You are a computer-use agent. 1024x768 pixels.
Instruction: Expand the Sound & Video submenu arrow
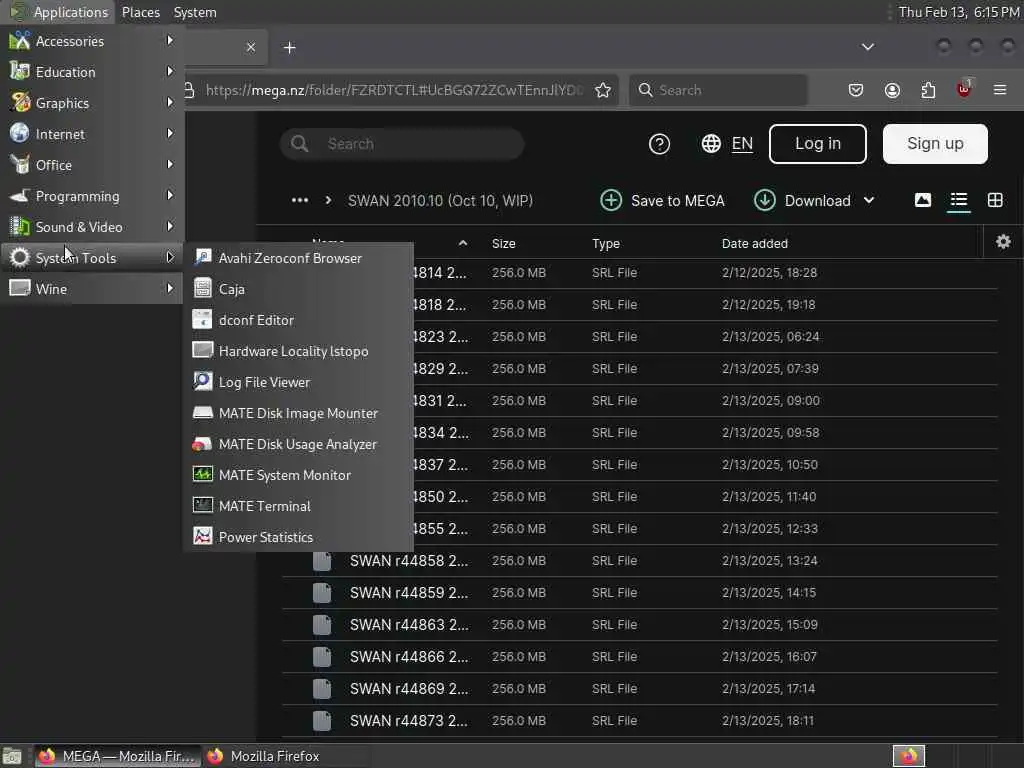pyautogui.click(x=170, y=227)
